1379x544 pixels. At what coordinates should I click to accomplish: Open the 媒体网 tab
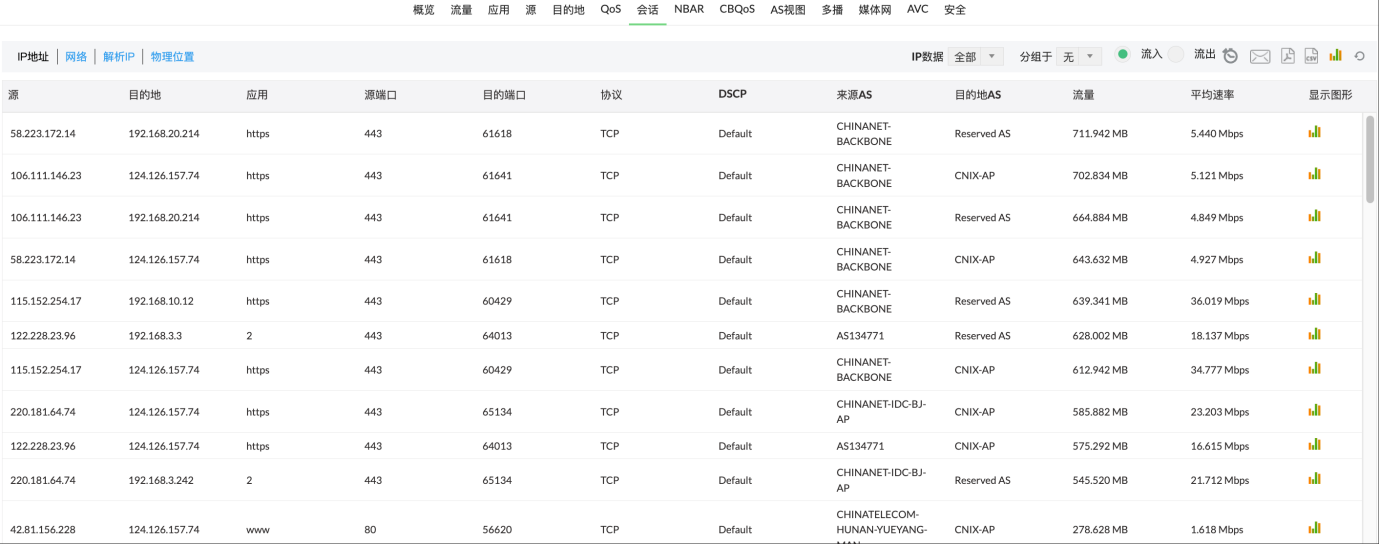click(x=875, y=10)
